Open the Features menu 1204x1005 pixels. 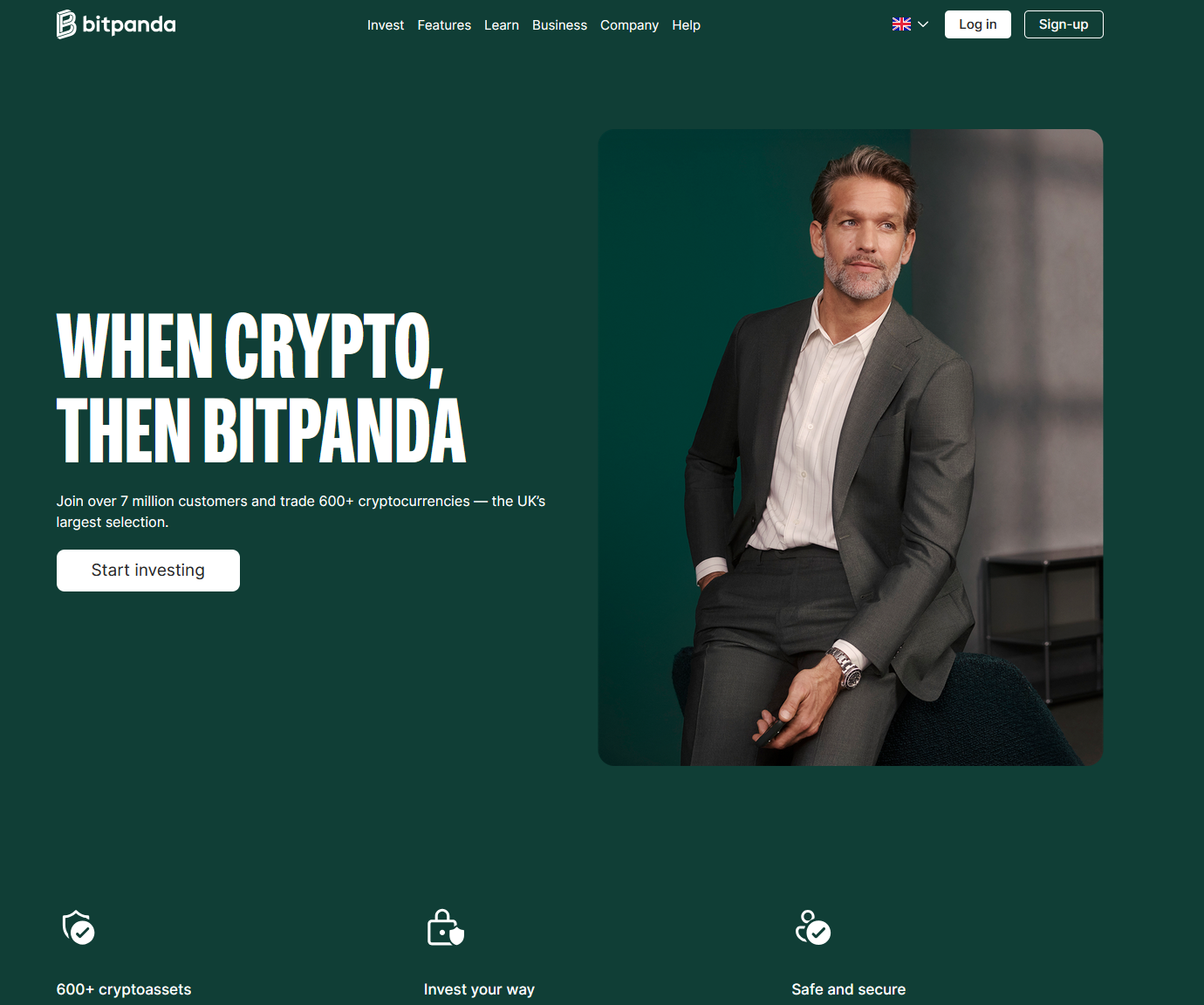click(444, 25)
